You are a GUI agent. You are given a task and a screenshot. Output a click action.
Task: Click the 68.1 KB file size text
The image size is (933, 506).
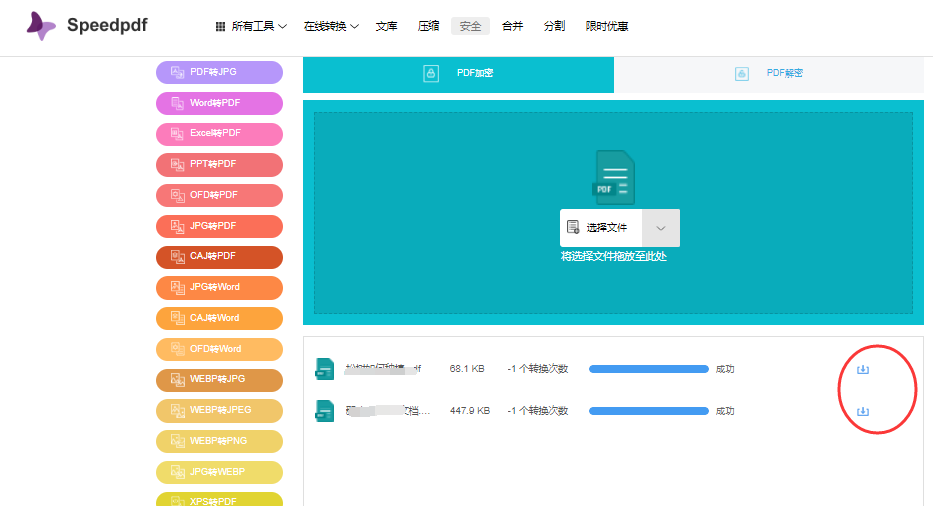[467, 369]
